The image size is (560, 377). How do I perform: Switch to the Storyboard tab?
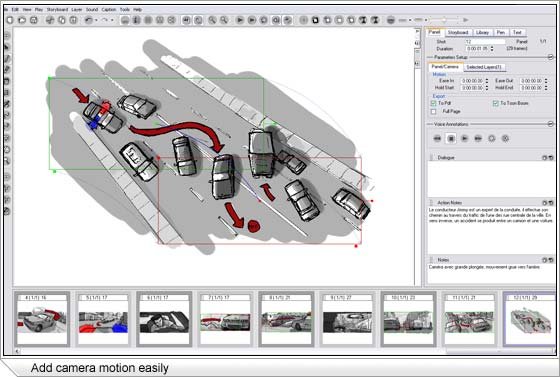[x=458, y=32]
